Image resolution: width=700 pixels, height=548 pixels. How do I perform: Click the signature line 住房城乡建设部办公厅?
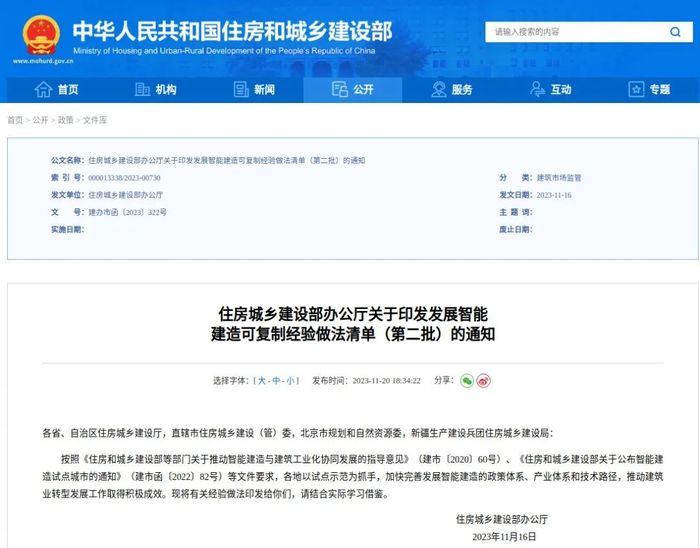(502, 519)
